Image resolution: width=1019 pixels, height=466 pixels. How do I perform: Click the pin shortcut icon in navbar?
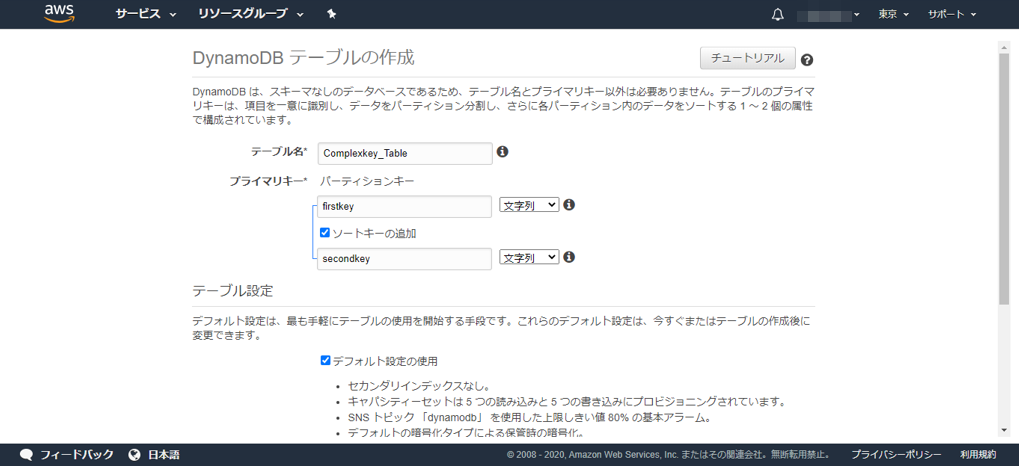click(331, 14)
